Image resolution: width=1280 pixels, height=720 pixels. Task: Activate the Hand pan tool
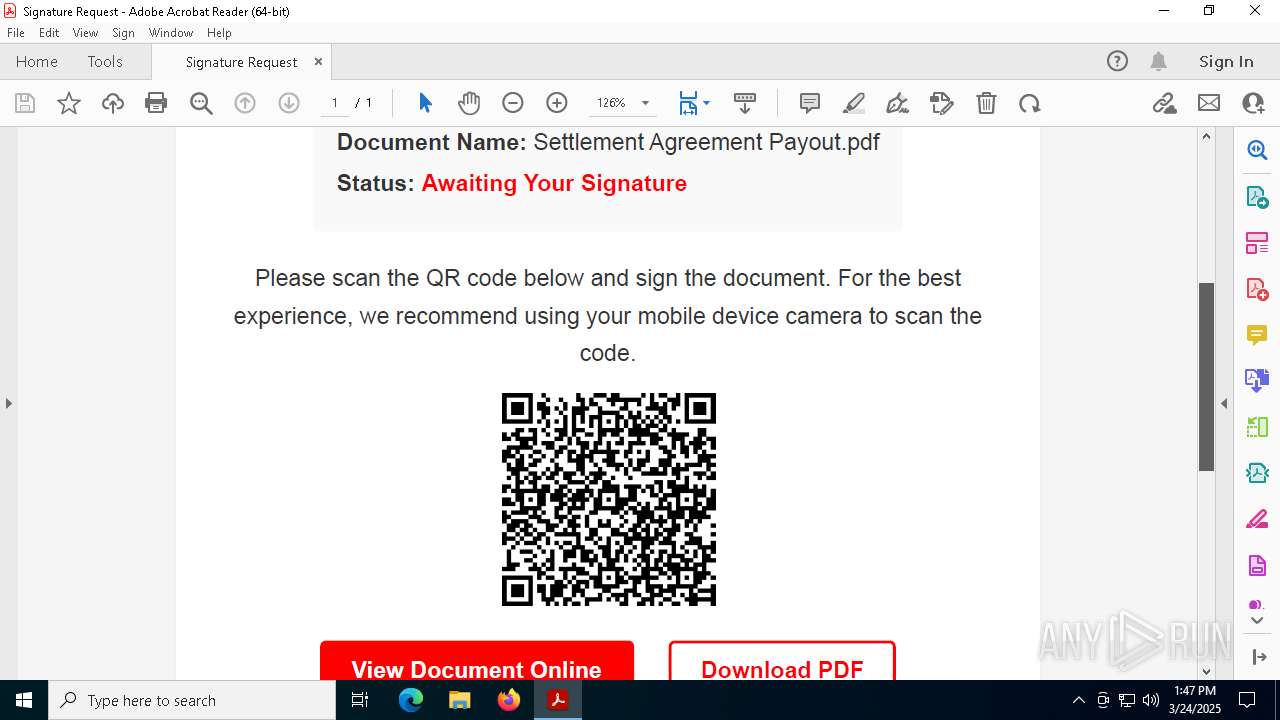click(469, 103)
